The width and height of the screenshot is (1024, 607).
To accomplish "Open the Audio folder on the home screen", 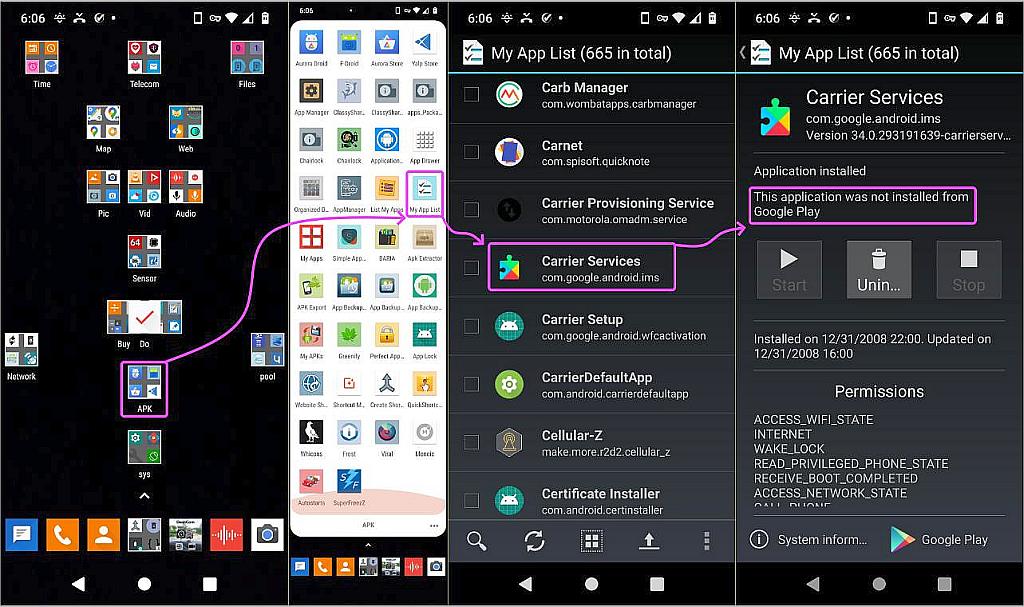I will pos(185,193).
